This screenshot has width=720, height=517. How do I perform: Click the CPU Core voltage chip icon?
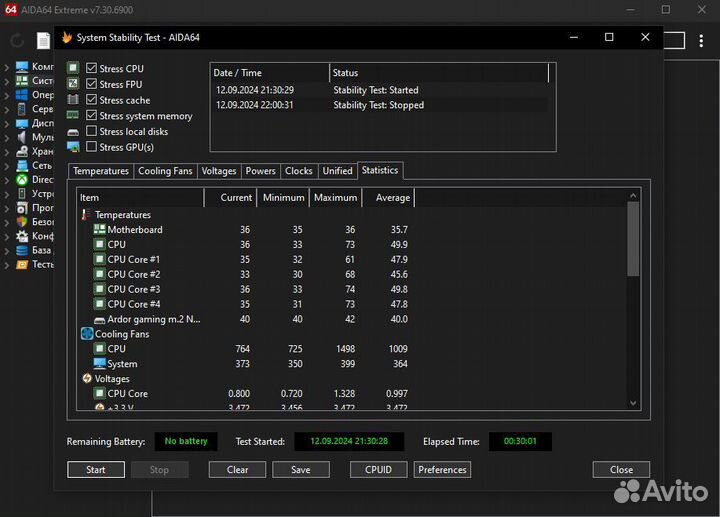[x=99, y=393]
